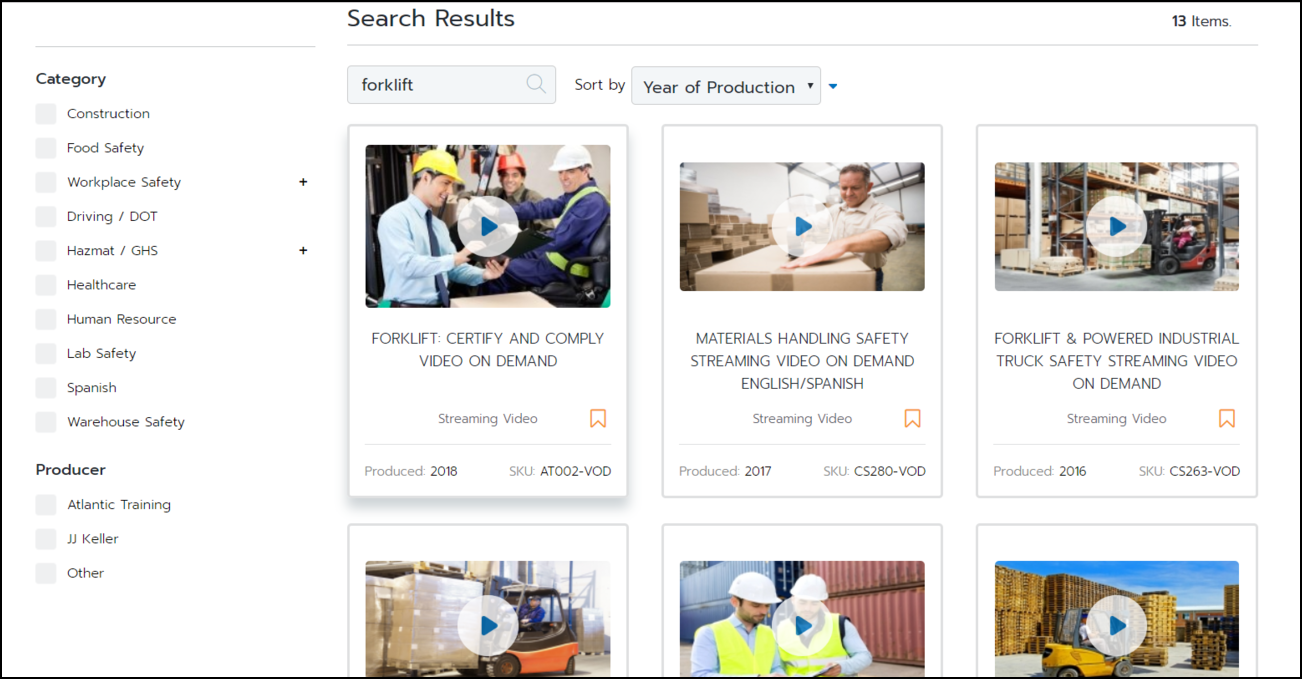Play the video with two hard-hat workers
This screenshot has height=679, width=1302.
[802, 625]
